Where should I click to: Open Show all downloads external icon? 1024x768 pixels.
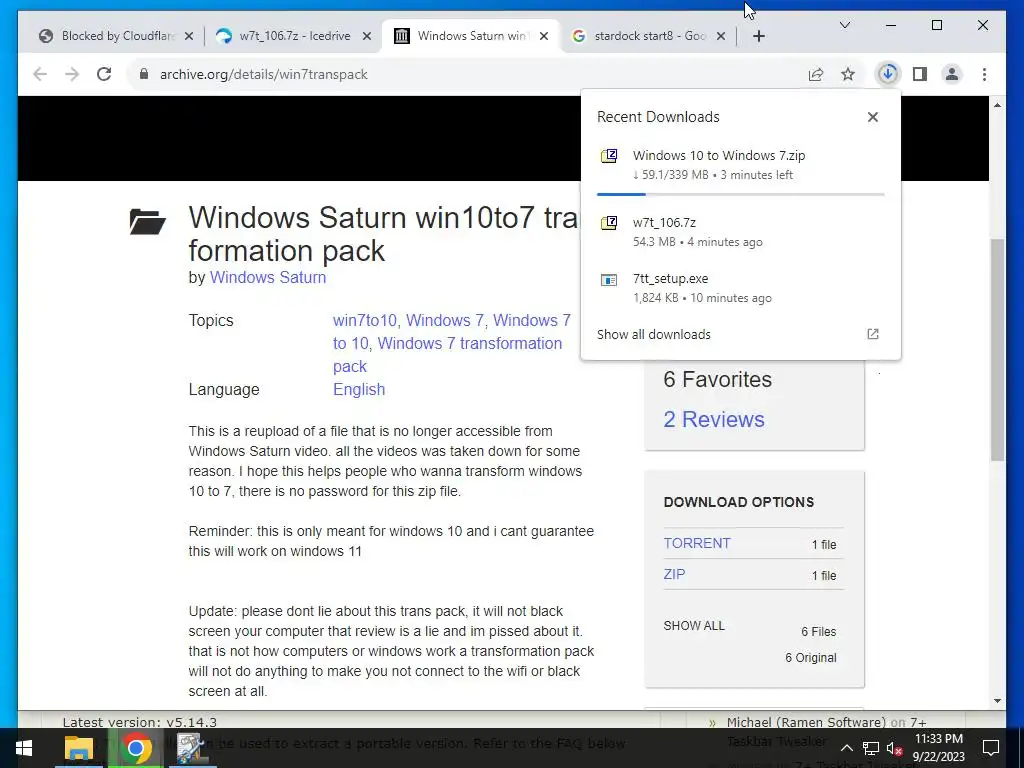(872, 334)
